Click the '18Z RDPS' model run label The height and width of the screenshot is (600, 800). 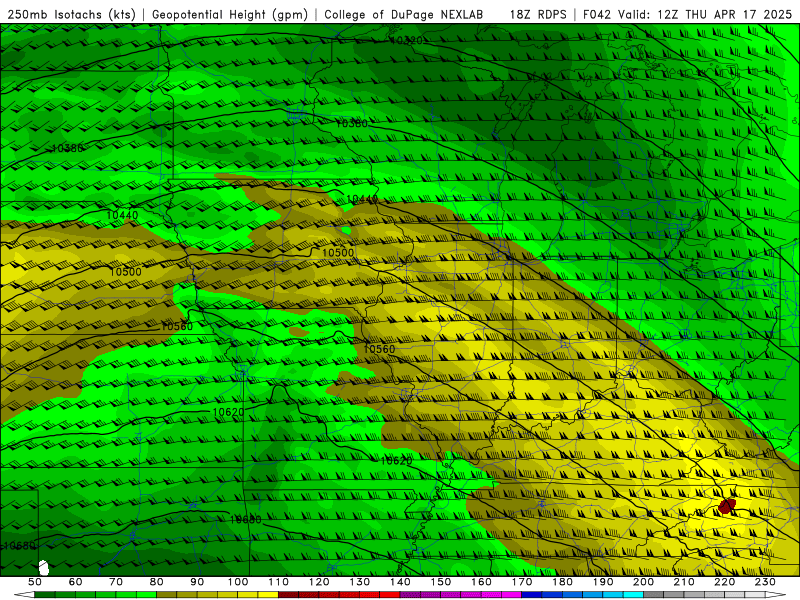538,15
